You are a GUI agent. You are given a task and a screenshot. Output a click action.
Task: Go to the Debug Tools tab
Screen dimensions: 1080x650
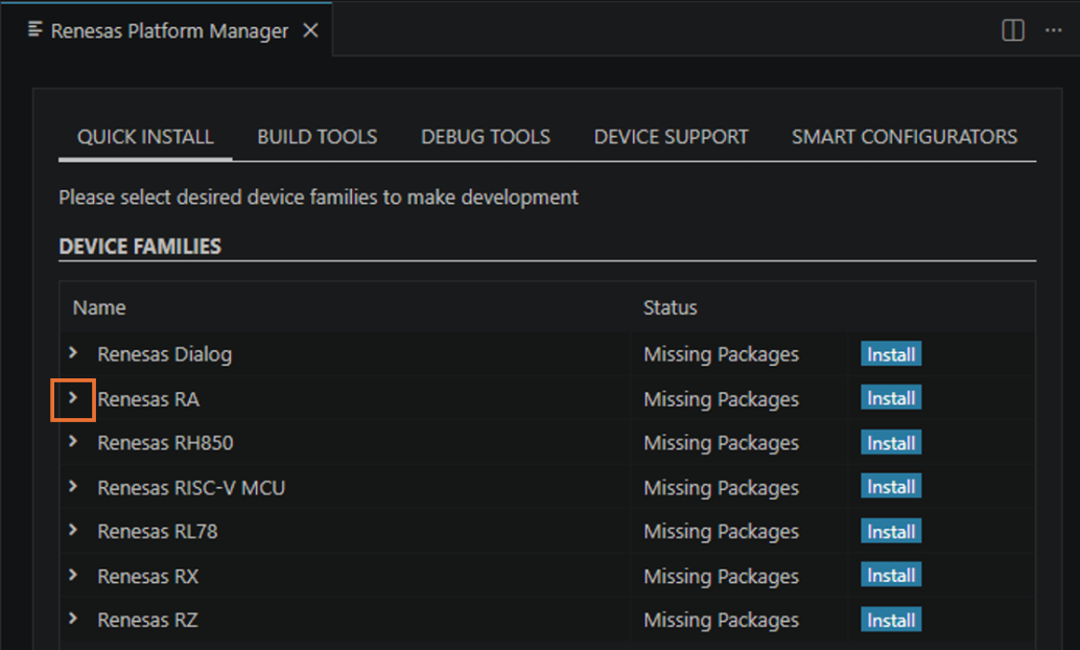[x=486, y=137]
